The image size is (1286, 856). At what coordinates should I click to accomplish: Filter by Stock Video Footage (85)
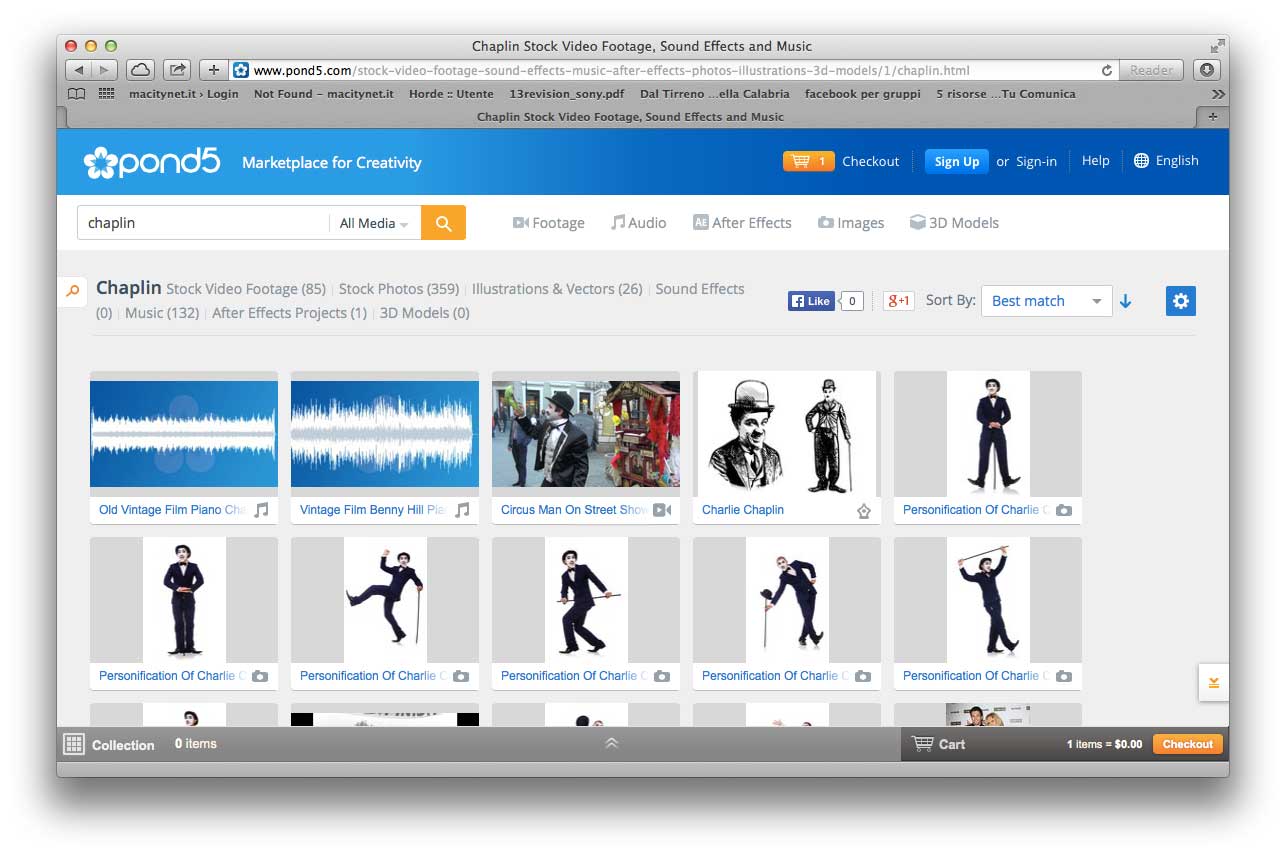246,289
